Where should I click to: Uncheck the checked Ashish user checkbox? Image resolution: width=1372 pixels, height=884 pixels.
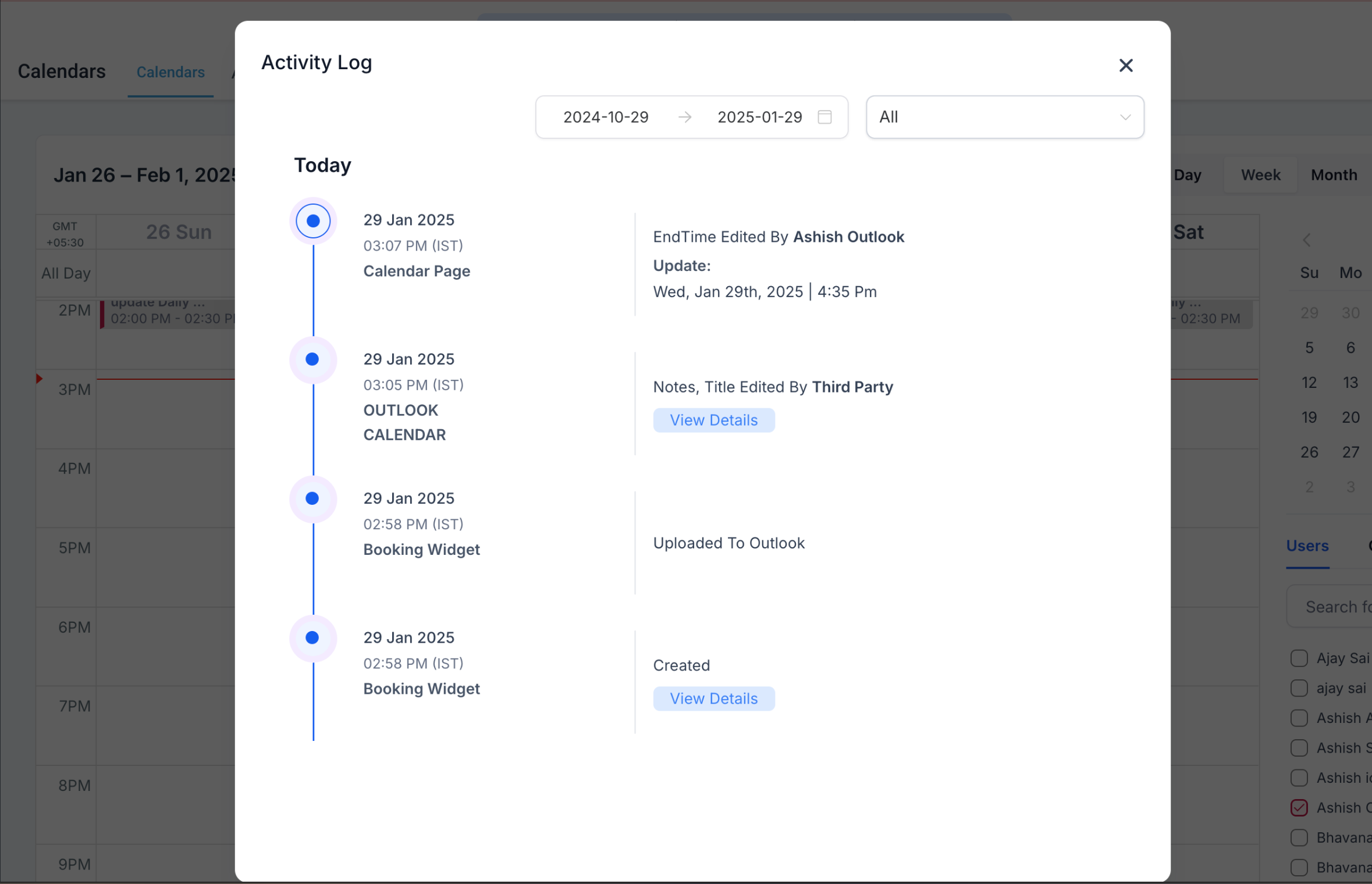(x=1299, y=807)
